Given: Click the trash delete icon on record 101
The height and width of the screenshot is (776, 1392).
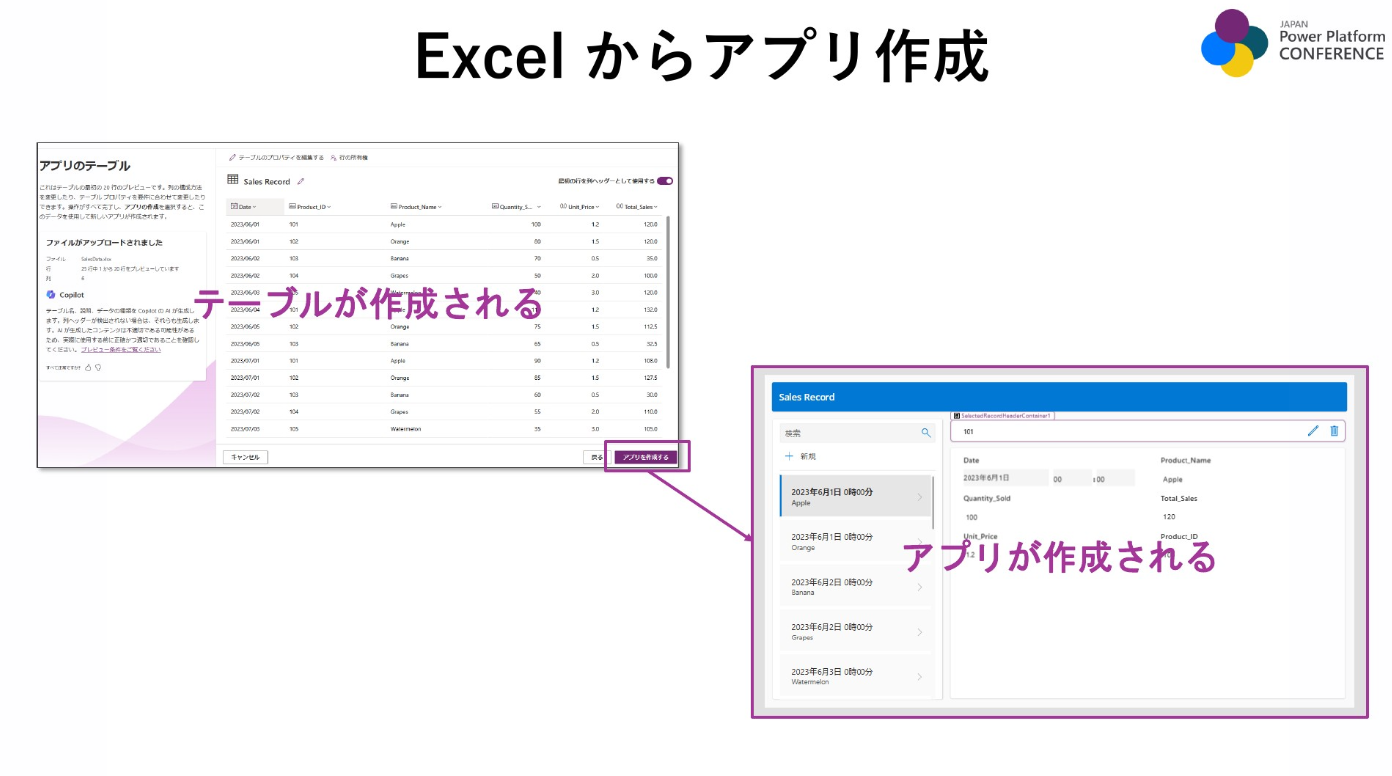Looking at the screenshot, I should [x=1334, y=431].
